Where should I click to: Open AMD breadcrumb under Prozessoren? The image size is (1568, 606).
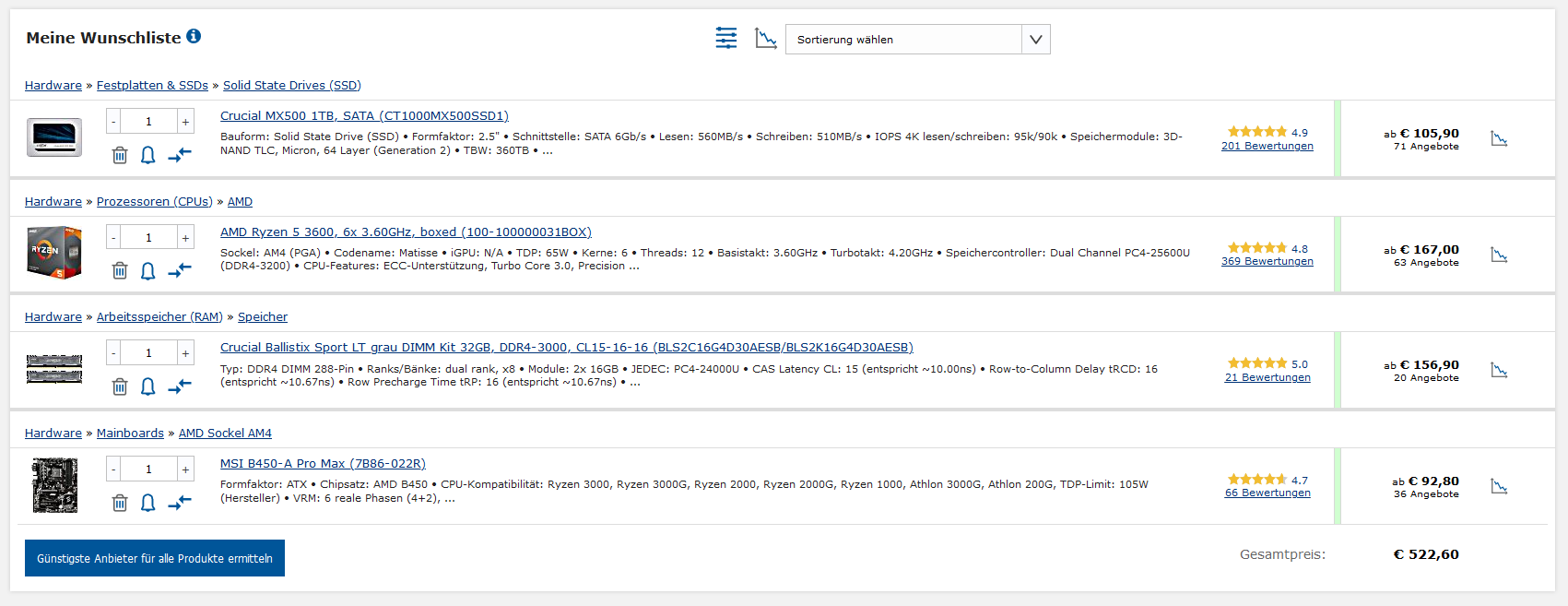pos(240,202)
